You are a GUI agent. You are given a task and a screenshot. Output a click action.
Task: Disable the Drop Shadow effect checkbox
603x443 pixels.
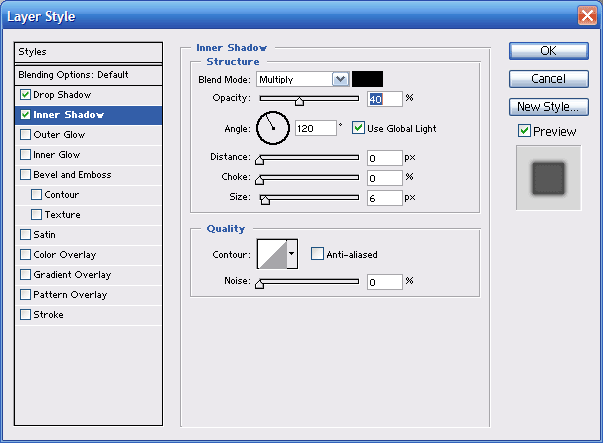click(x=25, y=95)
